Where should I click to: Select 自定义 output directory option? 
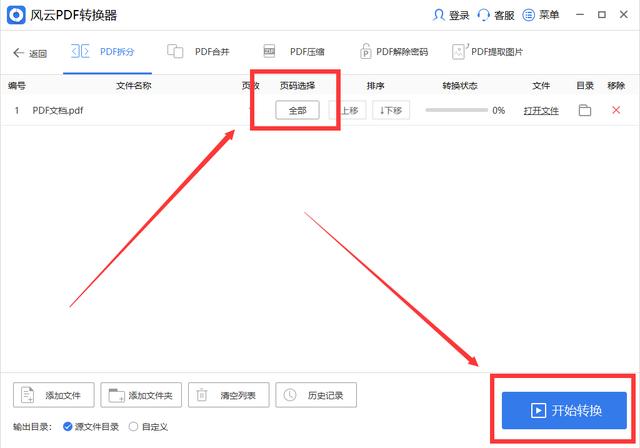point(148,427)
